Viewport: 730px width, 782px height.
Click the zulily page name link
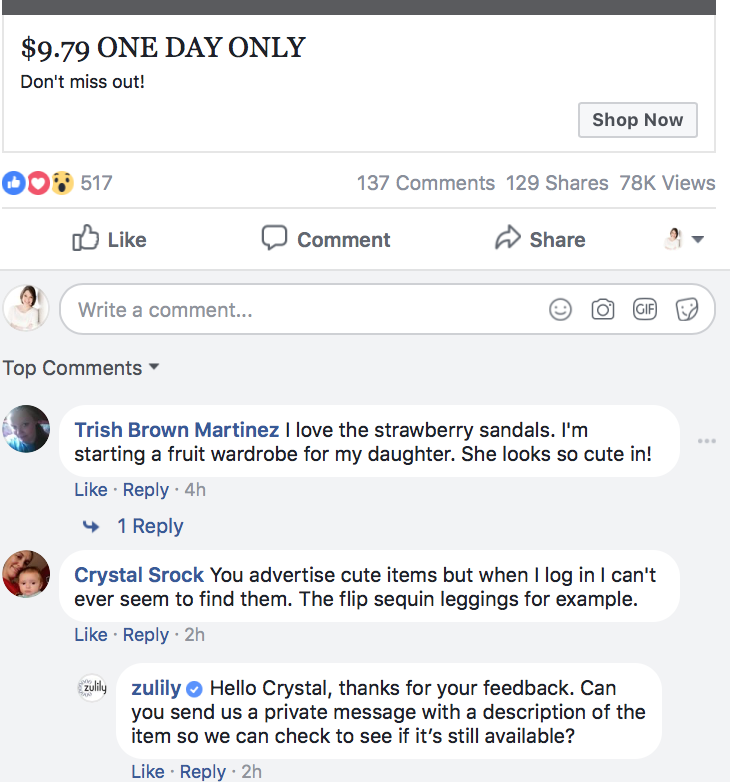pyautogui.click(x=157, y=688)
